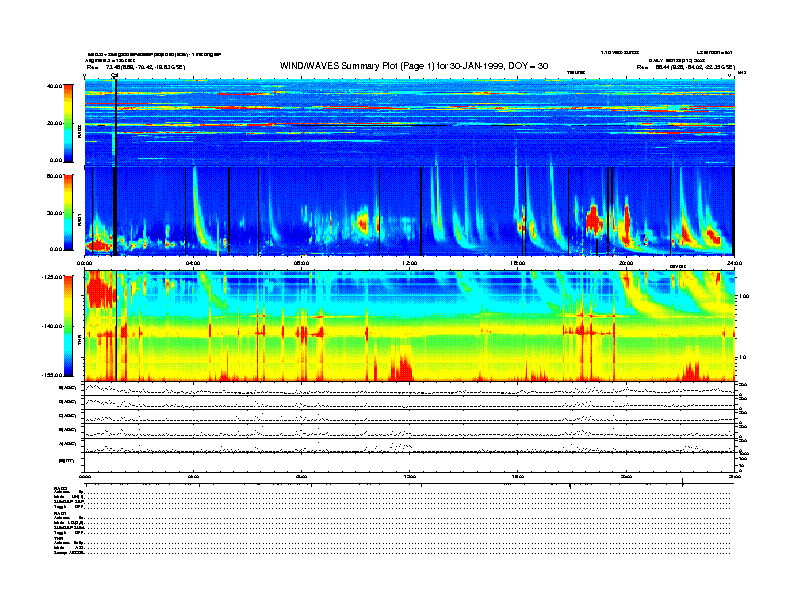Image resolution: width=792 pixels, height=612 pixels.
Task: Click the 20:00 tick below RAD1 spectrogram
Action: tap(626, 263)
